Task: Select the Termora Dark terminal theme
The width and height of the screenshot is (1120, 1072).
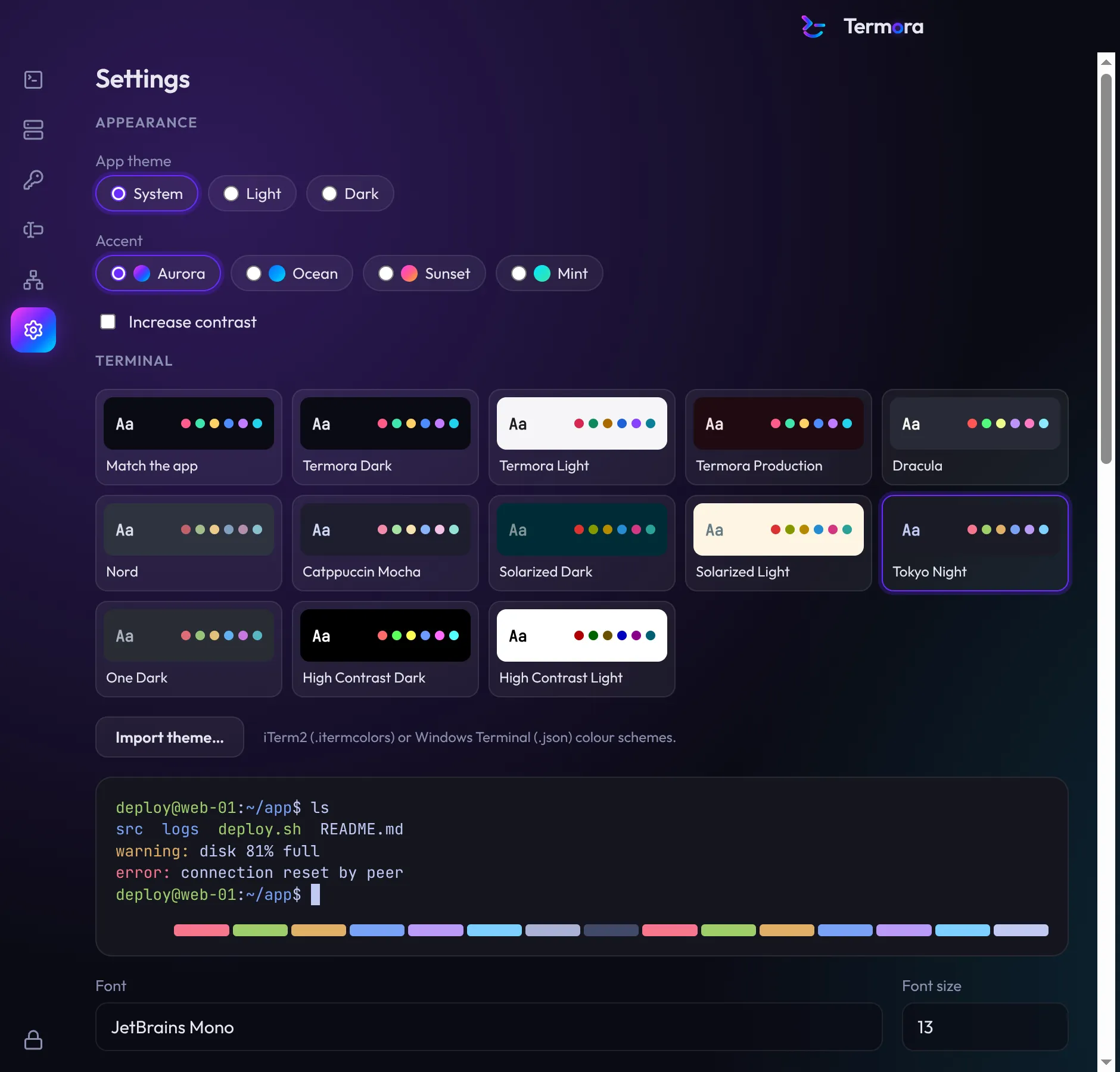Action: (385, 437)
